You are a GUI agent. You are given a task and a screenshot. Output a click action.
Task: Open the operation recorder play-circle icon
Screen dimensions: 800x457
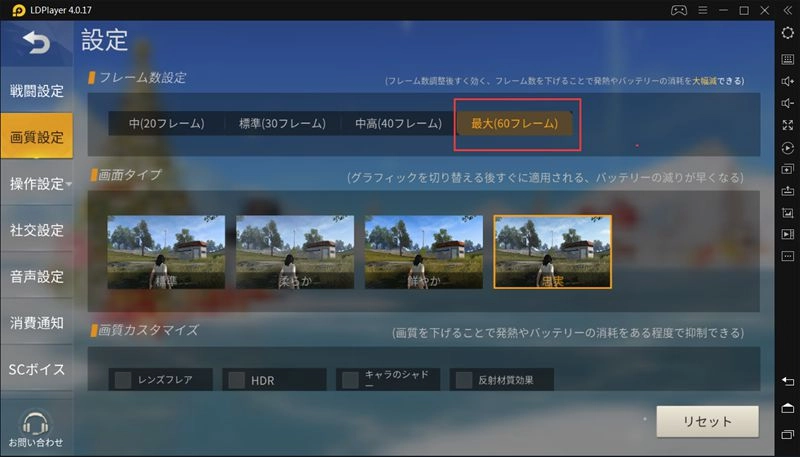tap(788, 148)
